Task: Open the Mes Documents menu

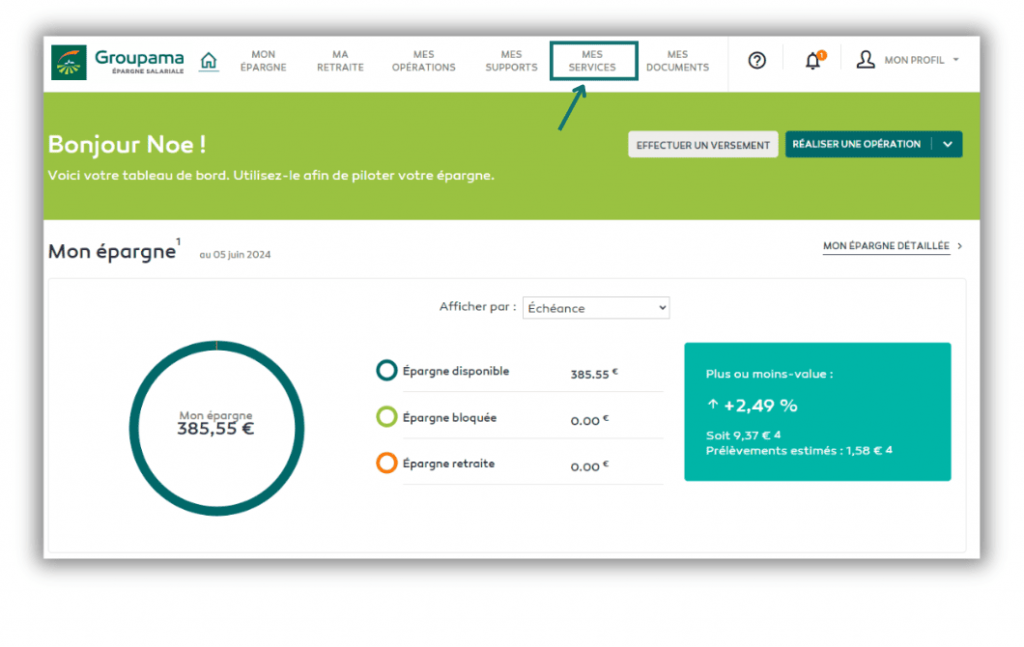Action: 677,61
